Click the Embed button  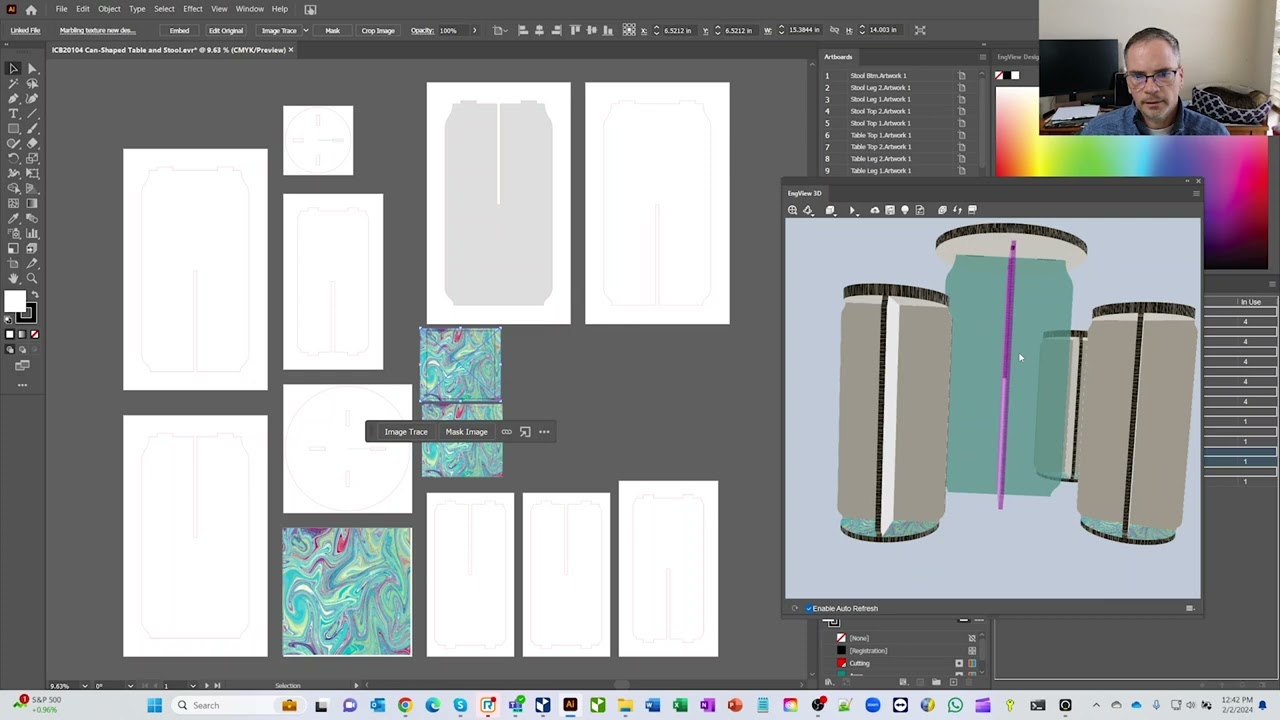click(x=179, y=30)
